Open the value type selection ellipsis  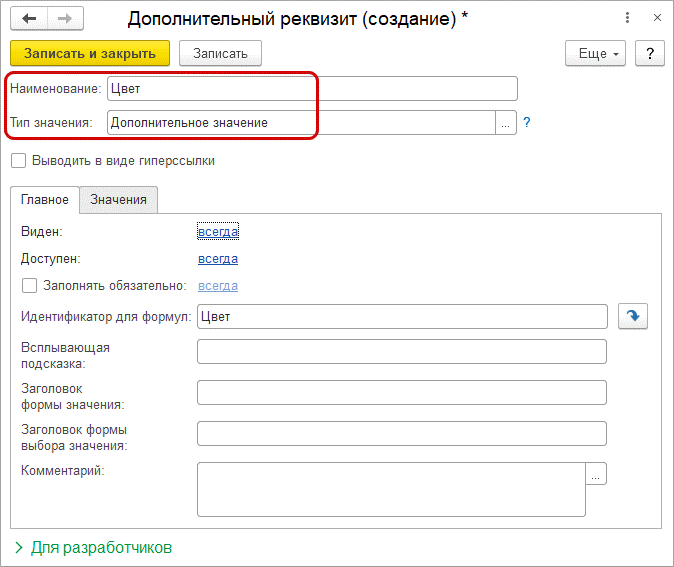[x=506, y=122]
